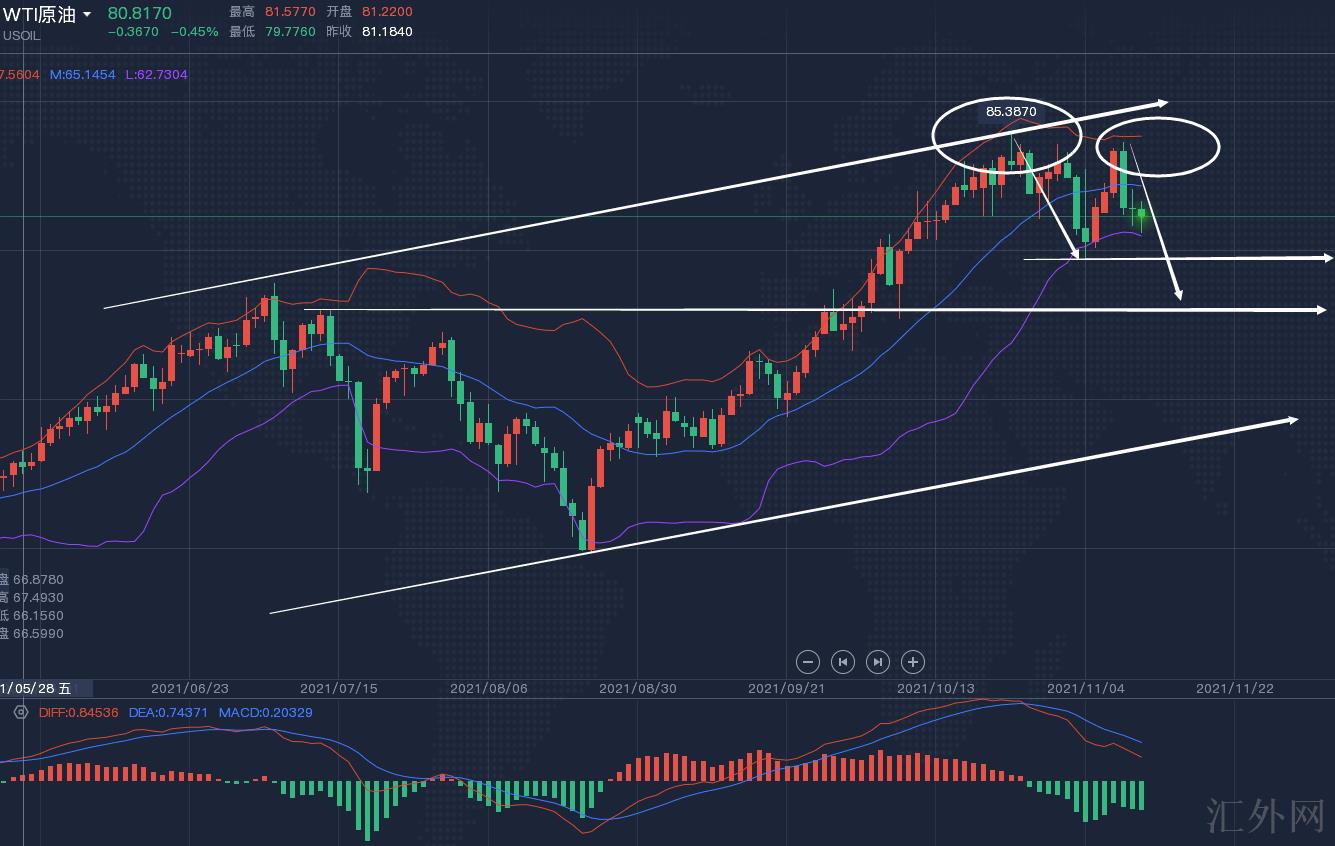Click the percent change −0.45%

point(194,32)
